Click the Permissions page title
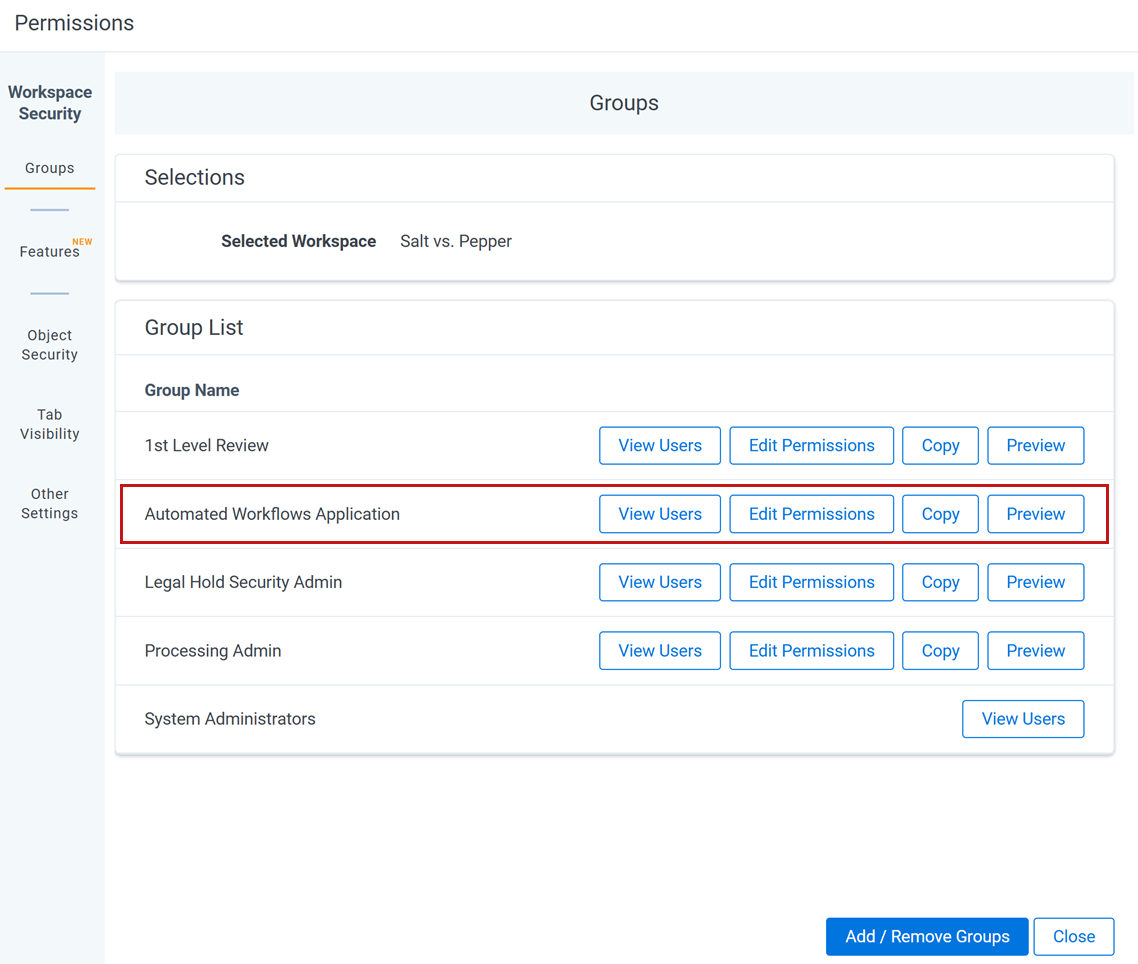This screenshot has width=1138, height=964. pyautogui.click(x=74, y=23)
